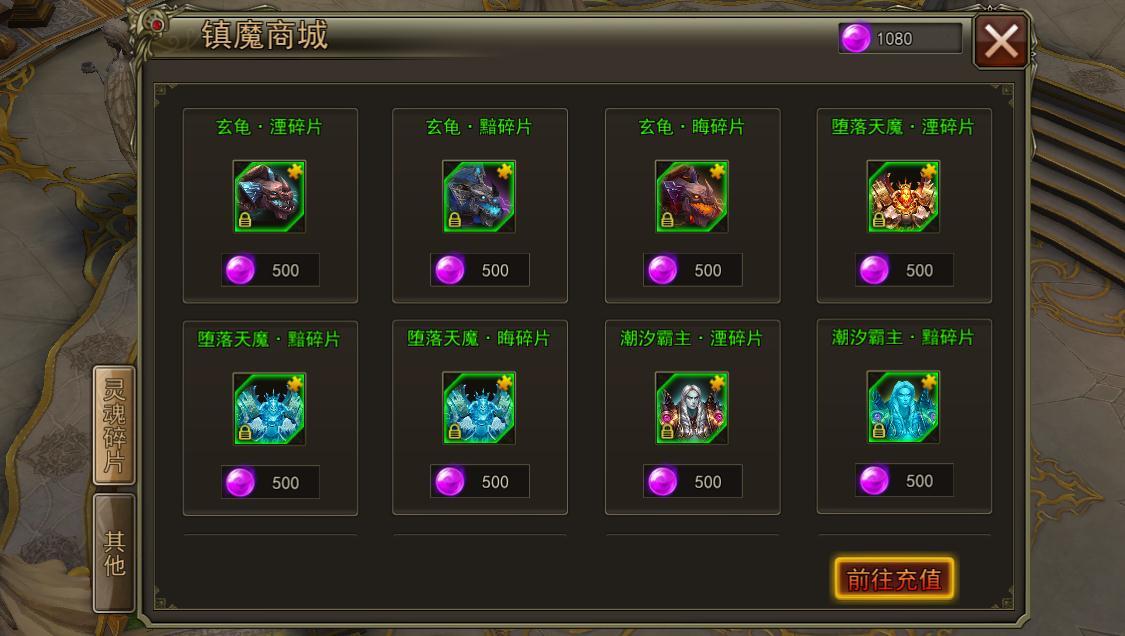Screen dimensions: 1125x636
Task: Switch to the 灵魂碎片 tab
Action: tap(114, 425)
